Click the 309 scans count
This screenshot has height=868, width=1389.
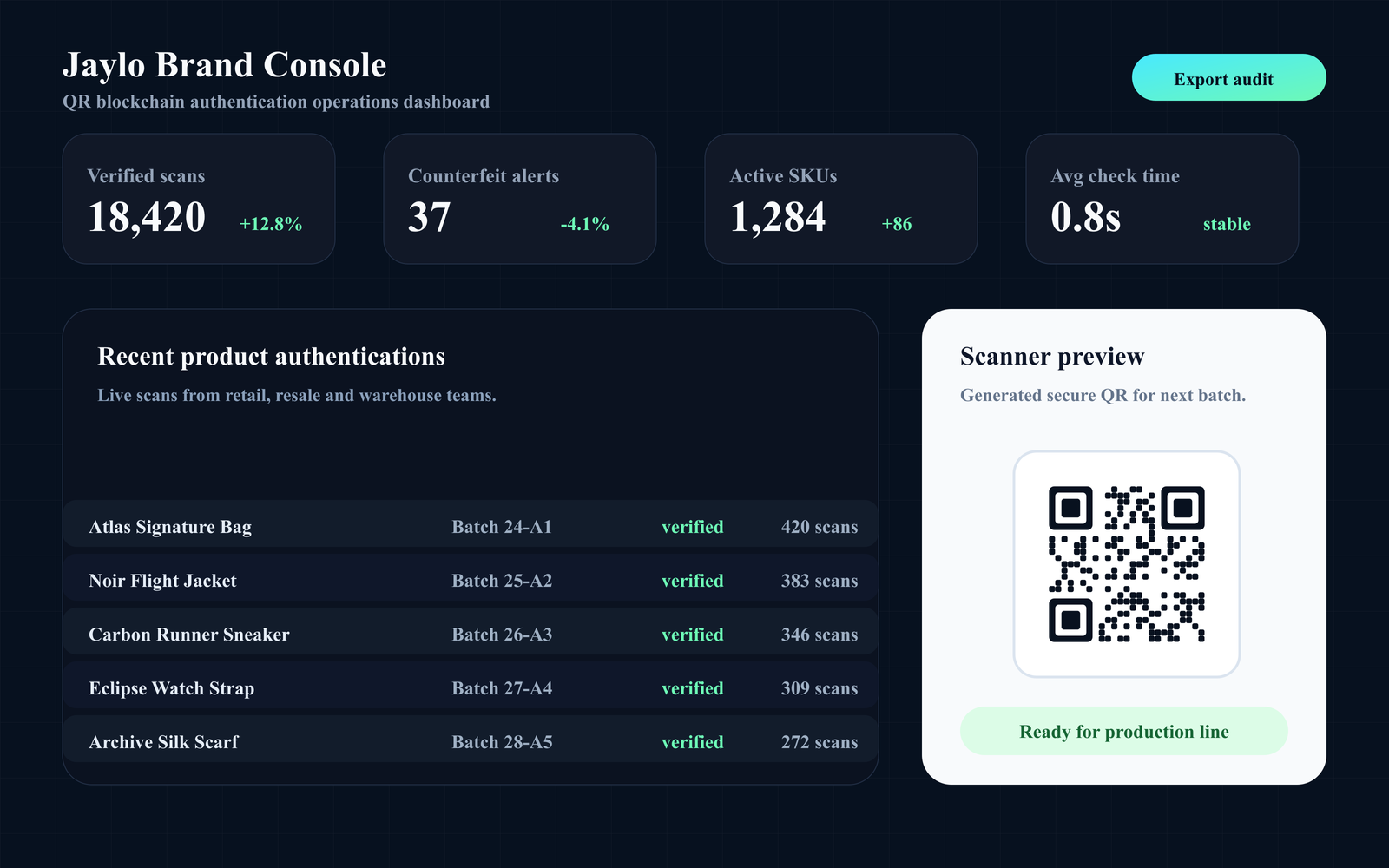(820, 688)
